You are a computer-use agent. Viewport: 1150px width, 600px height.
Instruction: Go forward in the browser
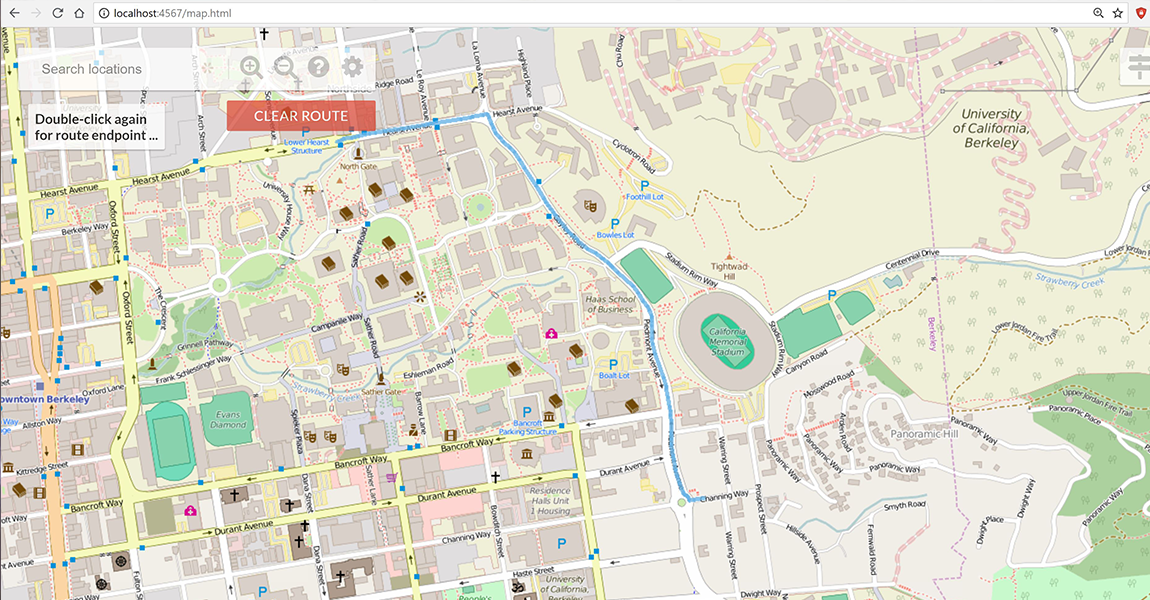[36, 12]
